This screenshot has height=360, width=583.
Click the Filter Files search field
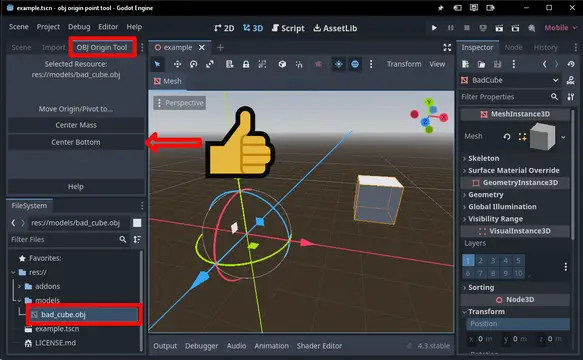(x=68, y=240)
